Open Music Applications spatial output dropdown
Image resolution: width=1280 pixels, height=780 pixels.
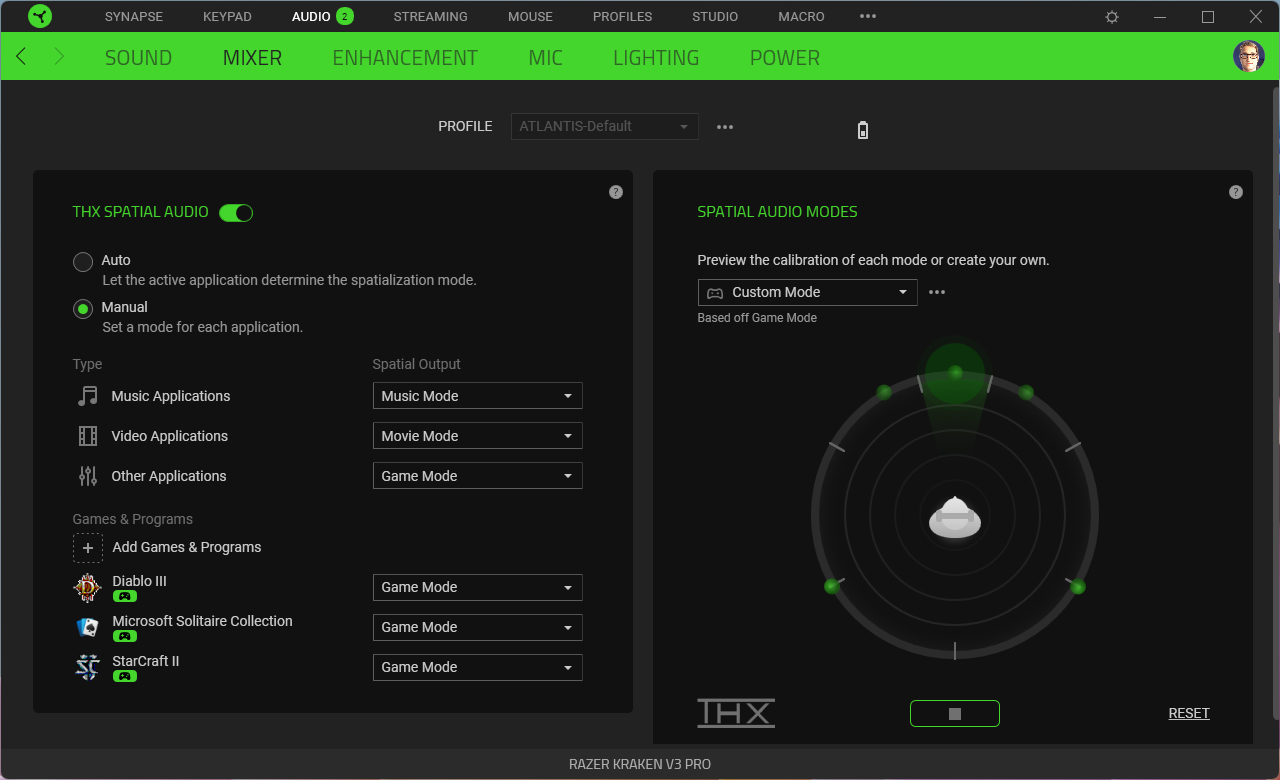pos(477,396)
